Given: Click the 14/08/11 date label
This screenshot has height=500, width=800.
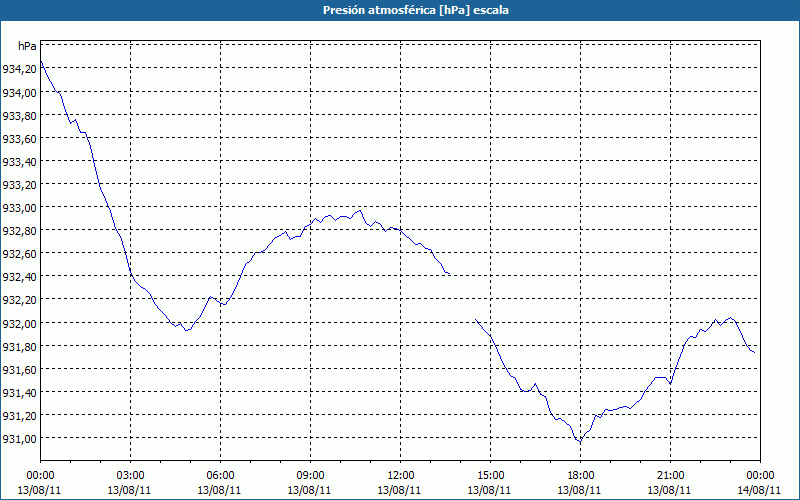Looking at the screenshot, I should tap(759, 490).
